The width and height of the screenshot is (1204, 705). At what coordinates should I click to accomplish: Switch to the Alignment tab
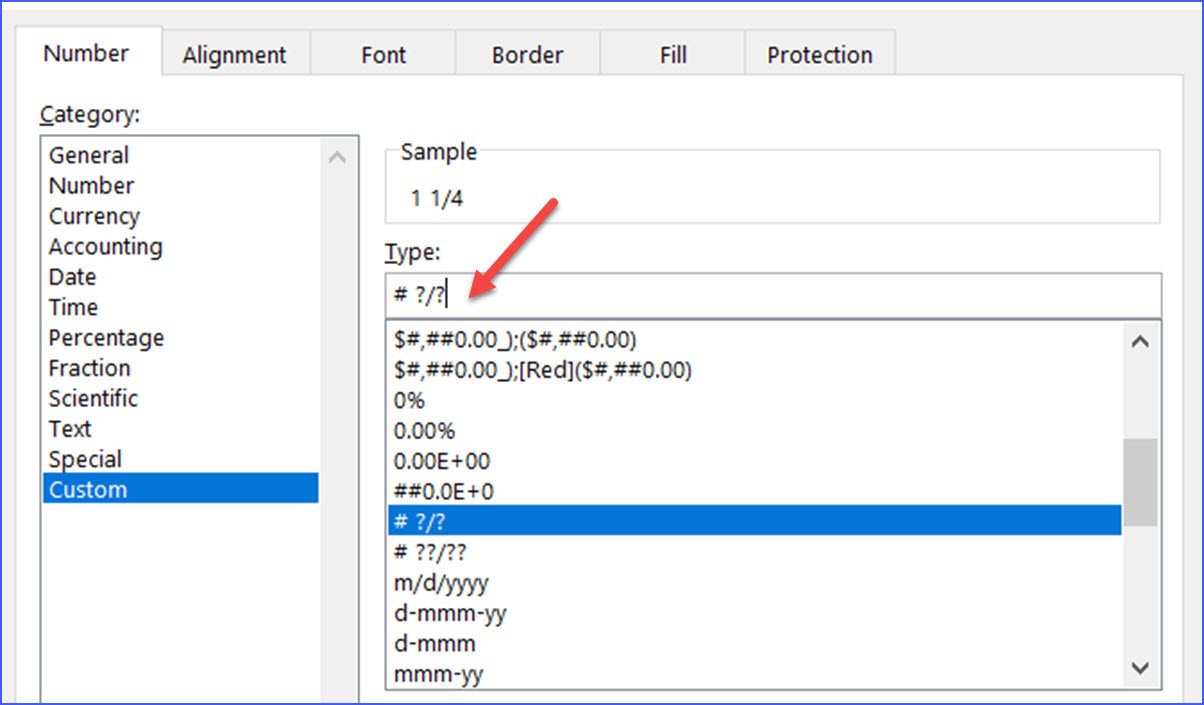[234, 55]
